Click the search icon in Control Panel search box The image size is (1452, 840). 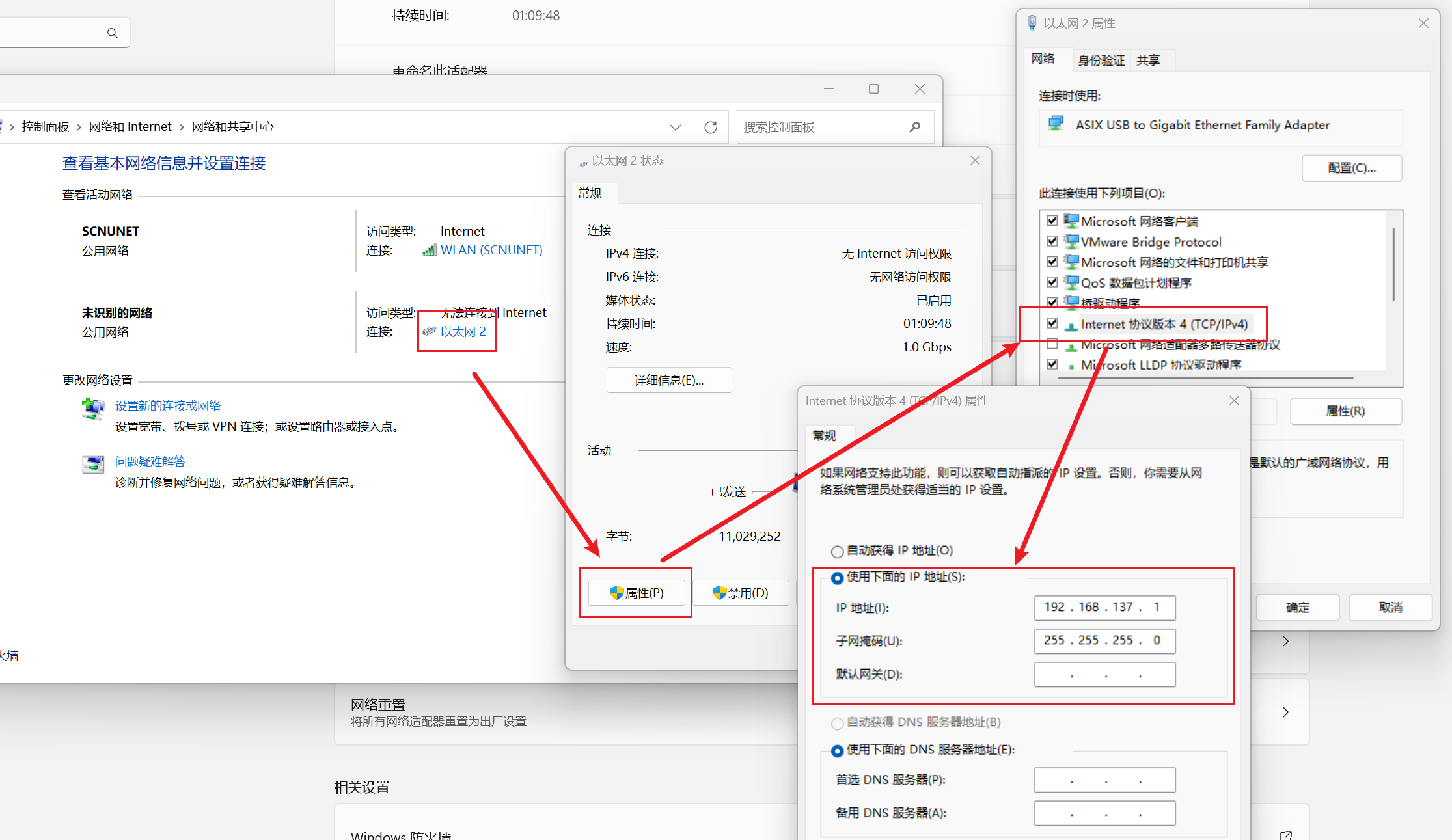tap(915, 127)
